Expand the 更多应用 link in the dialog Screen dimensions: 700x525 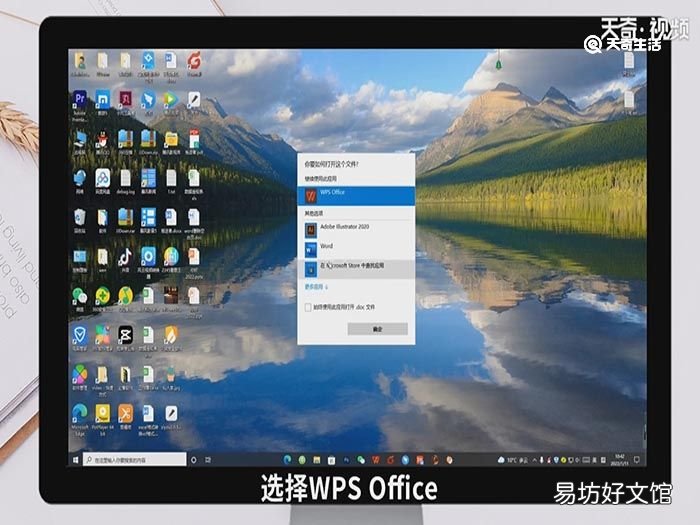click(316, 287)
